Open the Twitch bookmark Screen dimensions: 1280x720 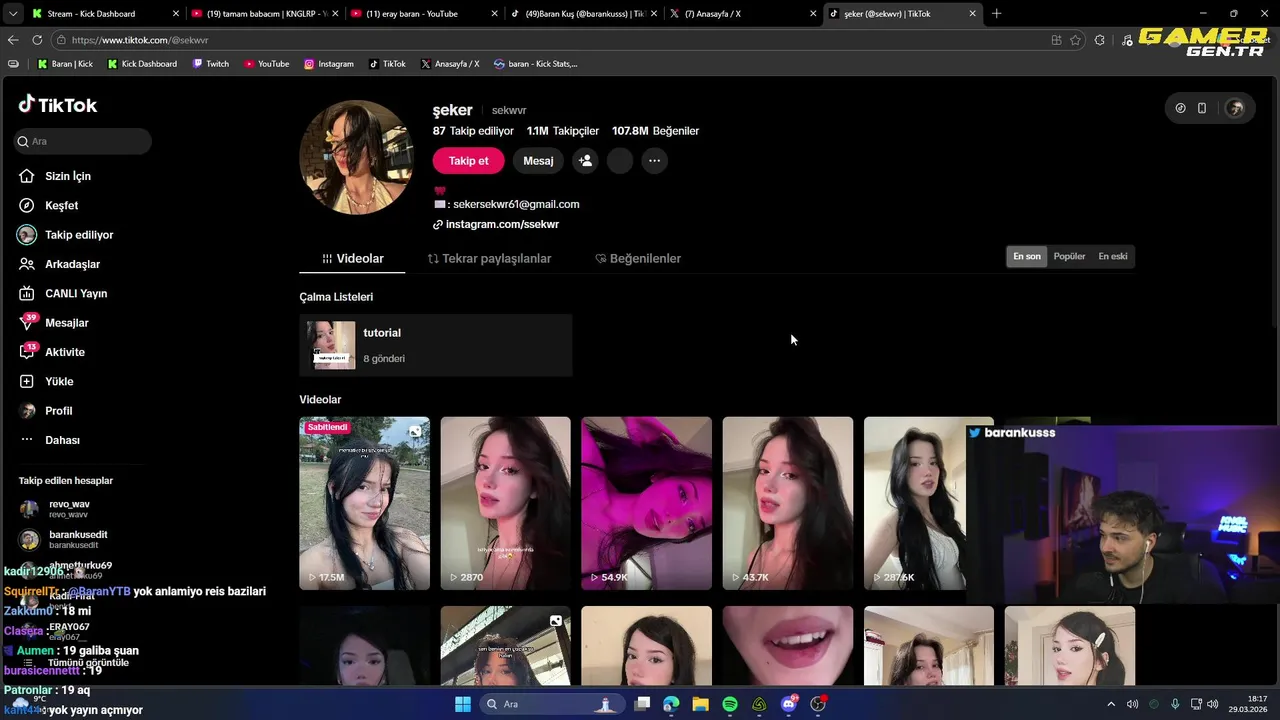click(210, 64)
